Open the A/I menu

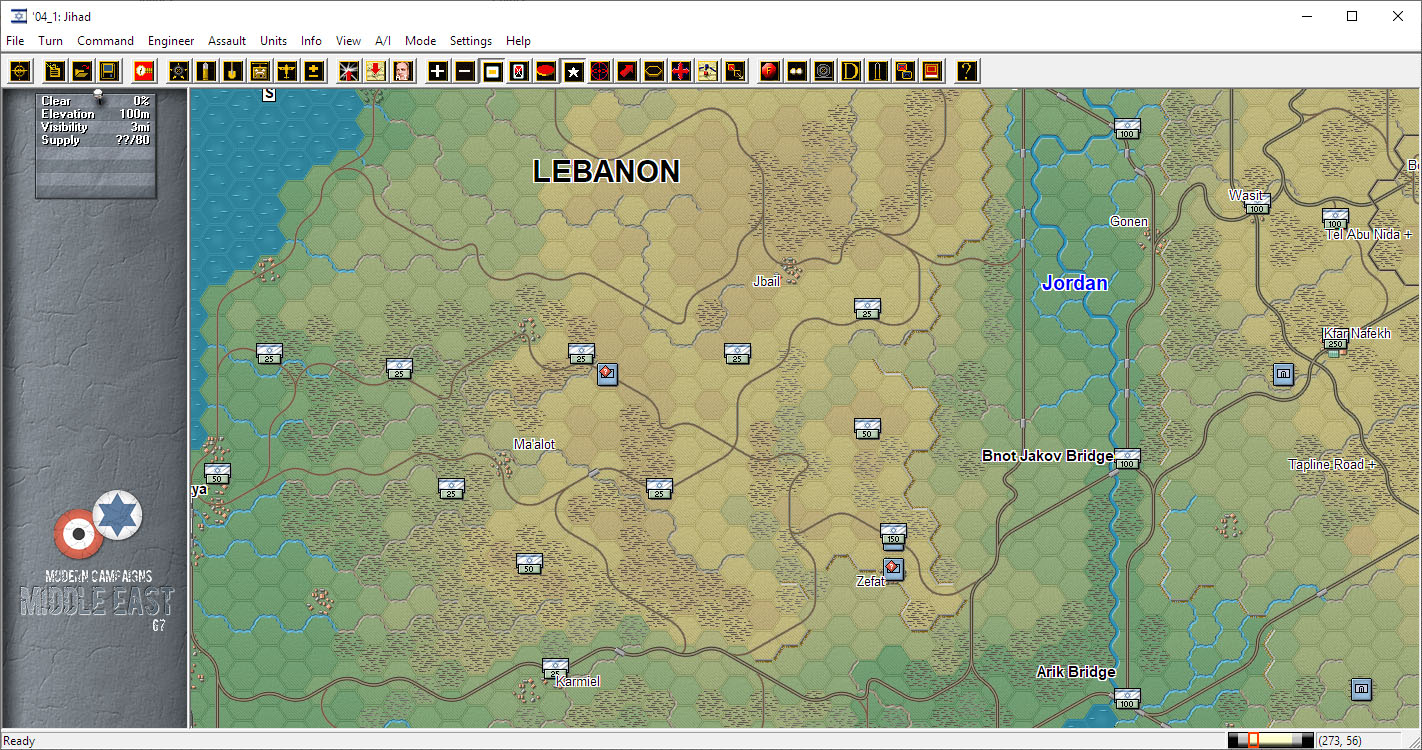click(x=383, y=41)
